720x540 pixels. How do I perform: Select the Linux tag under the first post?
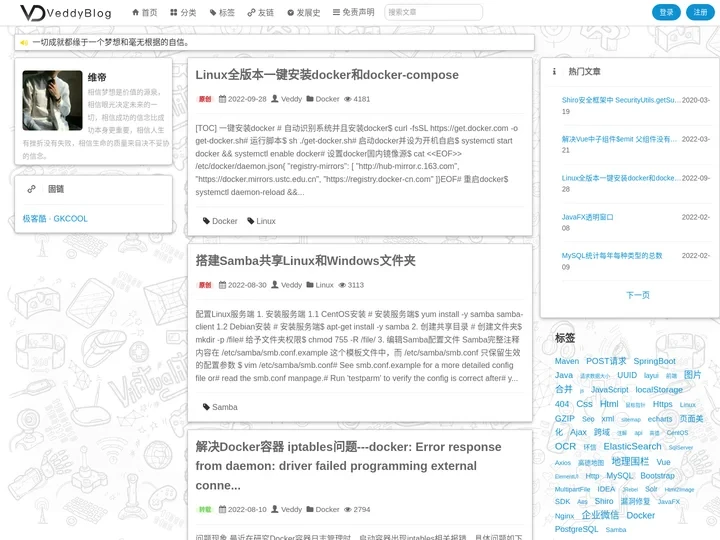point(261,221)
